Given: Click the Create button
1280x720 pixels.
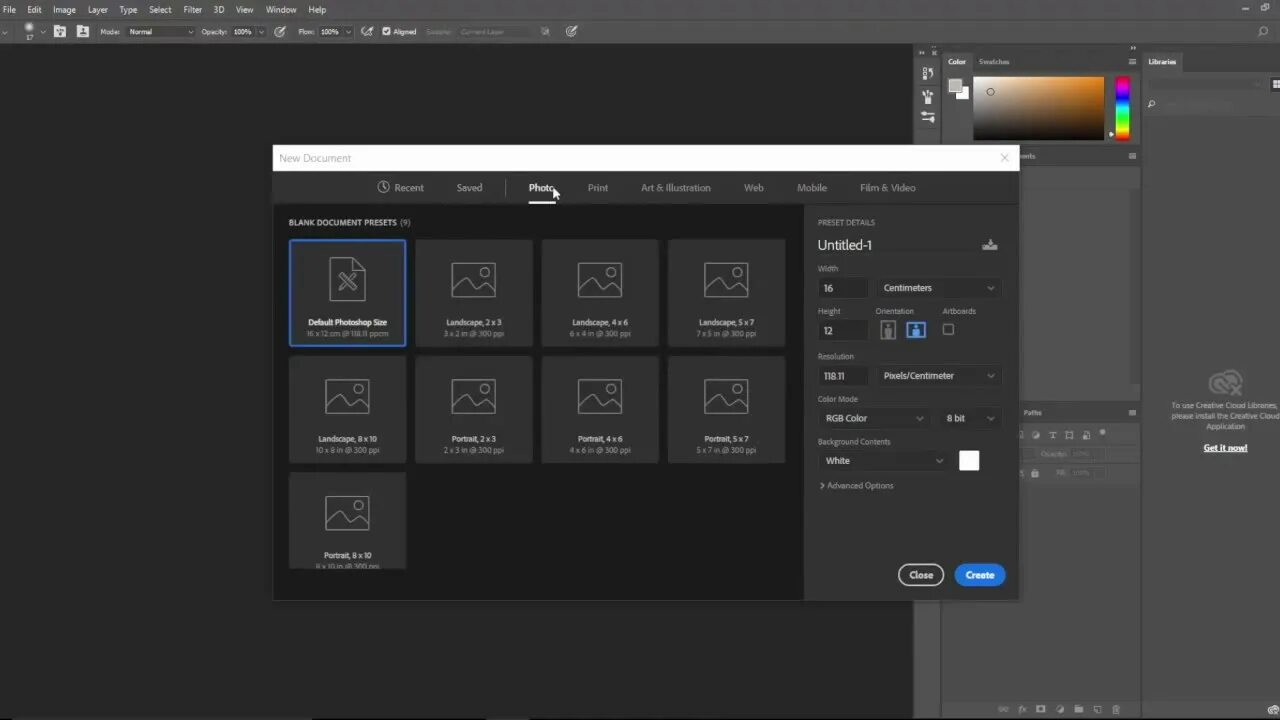Looking at the screenshot, I should (980, 575).
